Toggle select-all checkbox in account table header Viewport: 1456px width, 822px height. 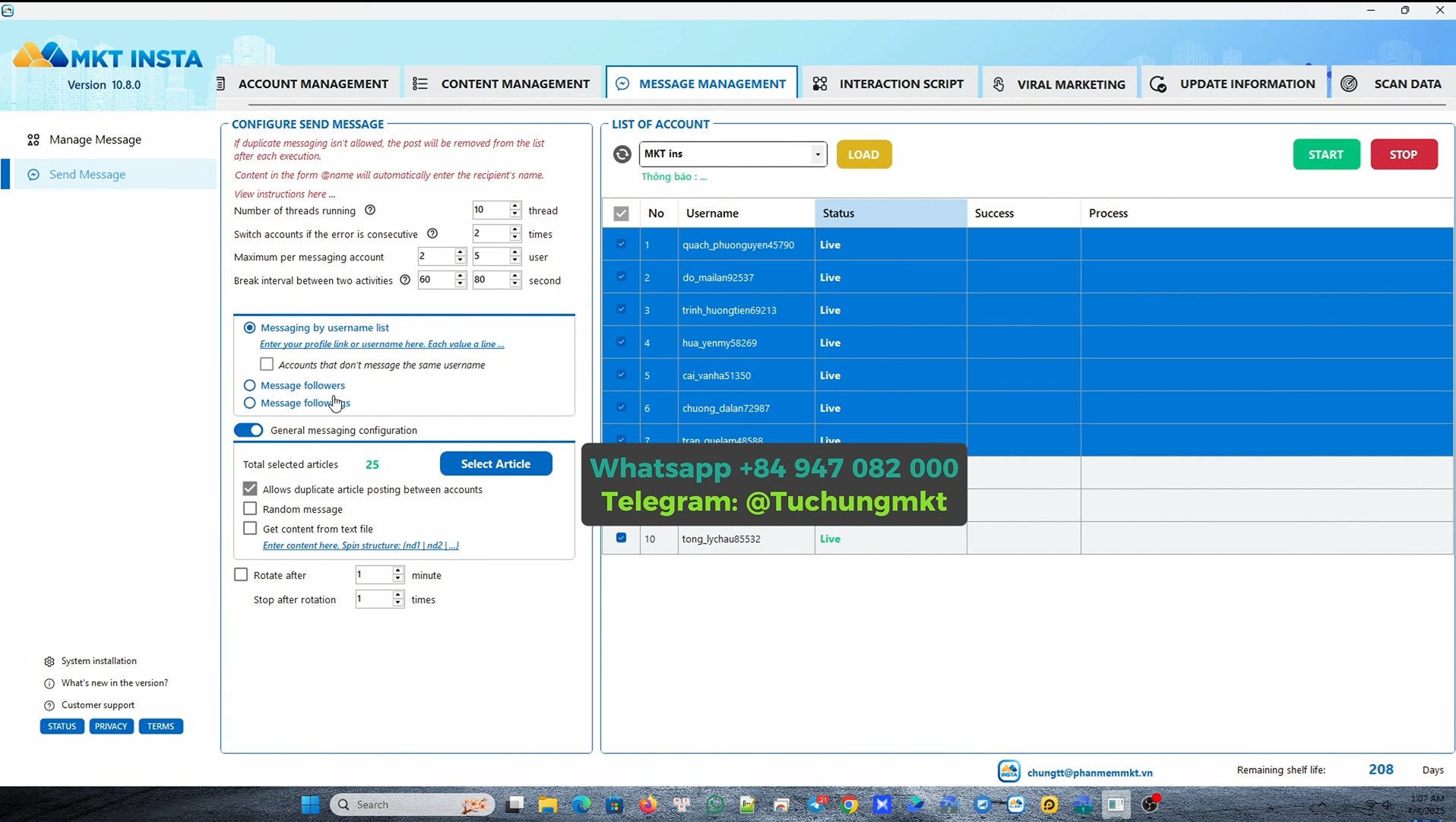pyautogui.click(x=621, y=213)
